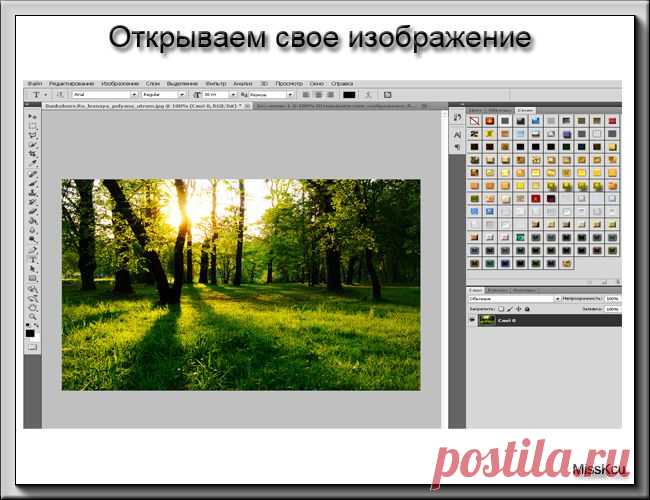This screenshot has height=500, width=650.
Task: Open the font size dropdown arrow
Action: click(x=233, y=95)
